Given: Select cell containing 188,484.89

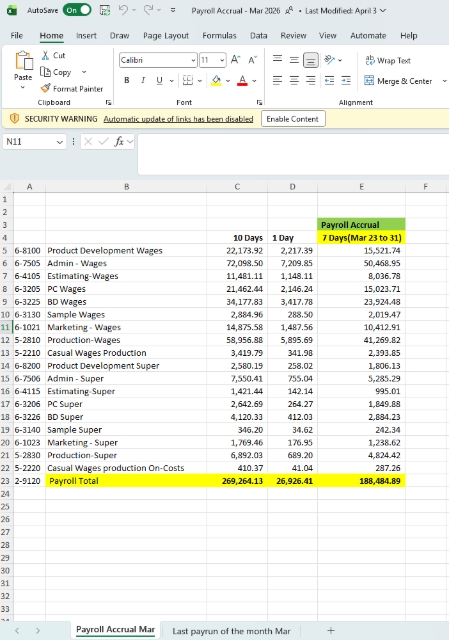Looking at the screenshot, I should coord(361,480).
